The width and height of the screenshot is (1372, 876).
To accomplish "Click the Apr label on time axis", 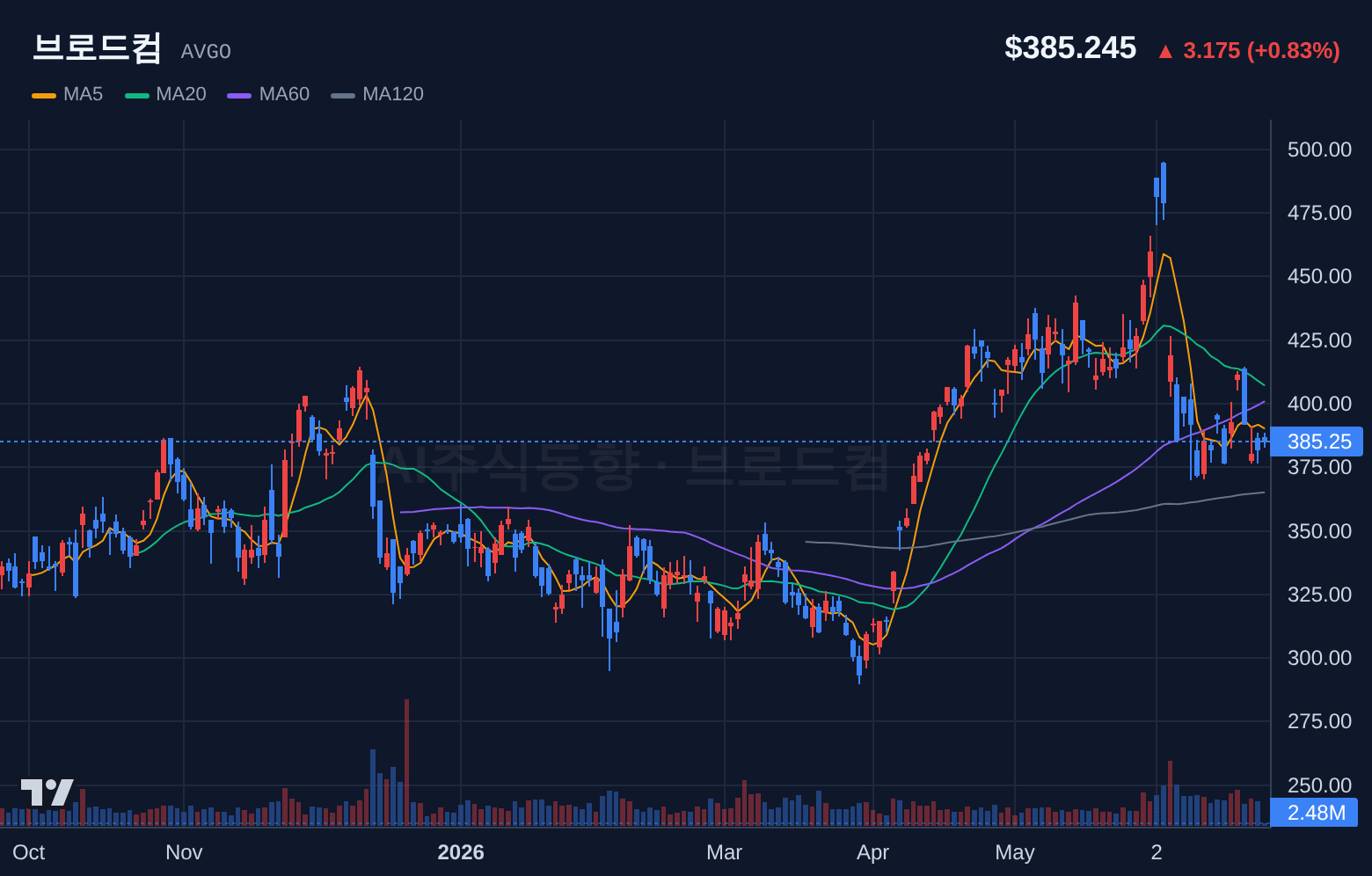I will [x=873, y=852].
